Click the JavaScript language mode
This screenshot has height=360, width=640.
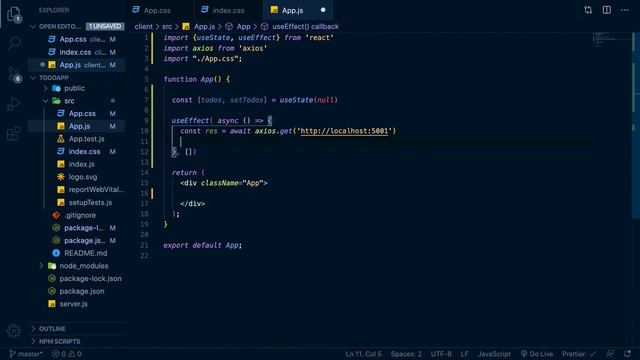(x=494, y=354)
